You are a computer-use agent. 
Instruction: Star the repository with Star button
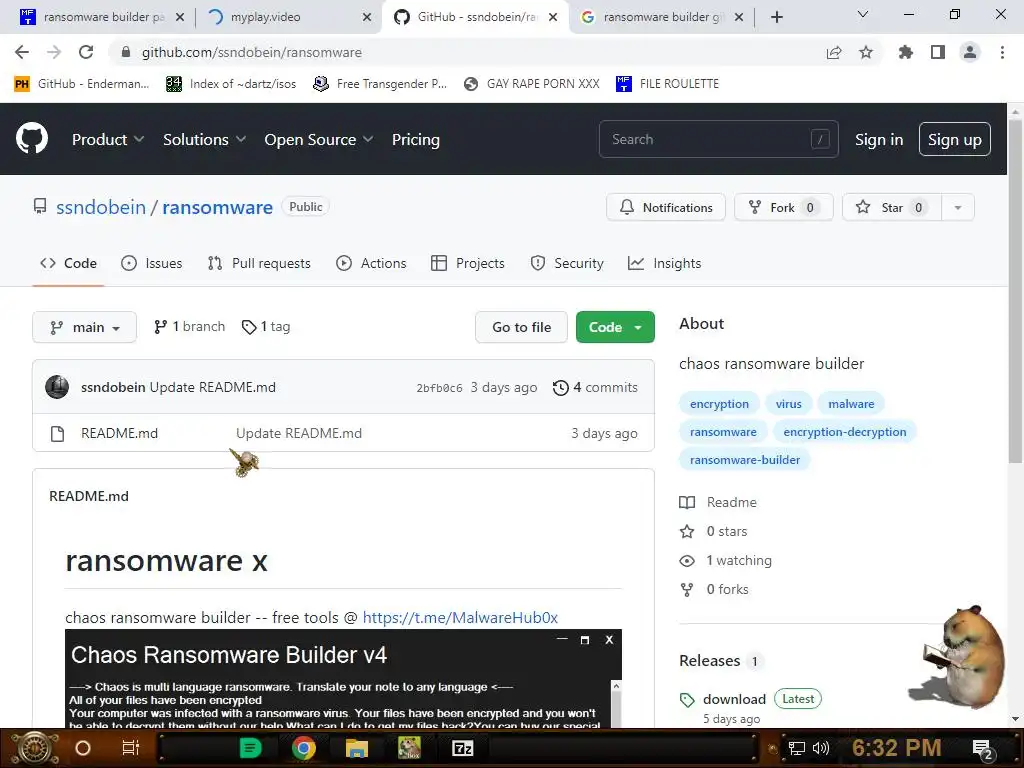(x=891, y=208)
